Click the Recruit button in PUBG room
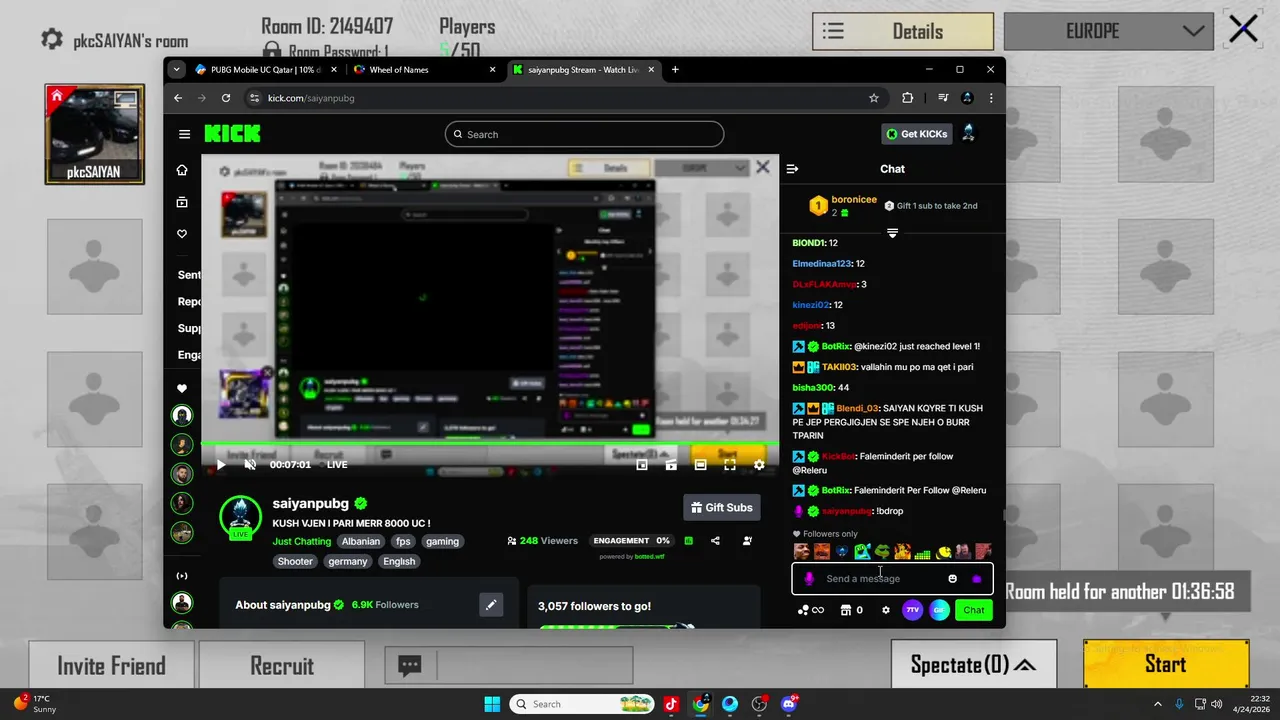 click(x=282, y=666)
